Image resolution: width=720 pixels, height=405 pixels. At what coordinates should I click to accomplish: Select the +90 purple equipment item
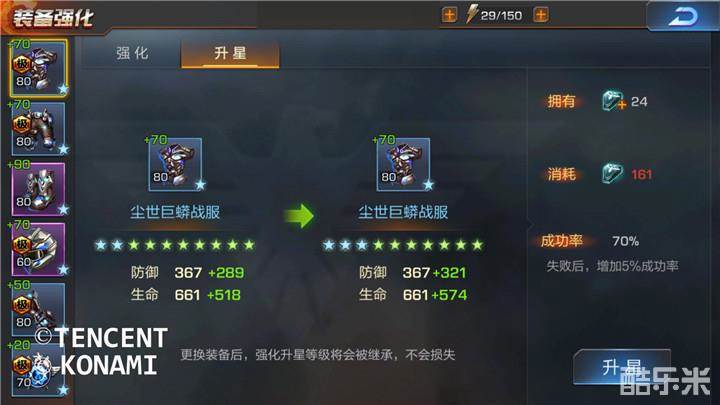(39, 189)
